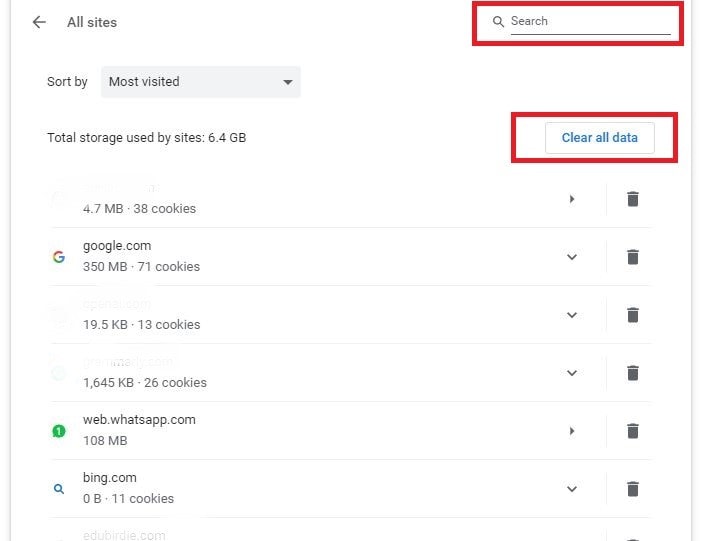The width and height of the screenshot is (710, 541).
Task: Open details arrow for 4.7 MB 38 cookies site
Action: click(x=572, y=199)
